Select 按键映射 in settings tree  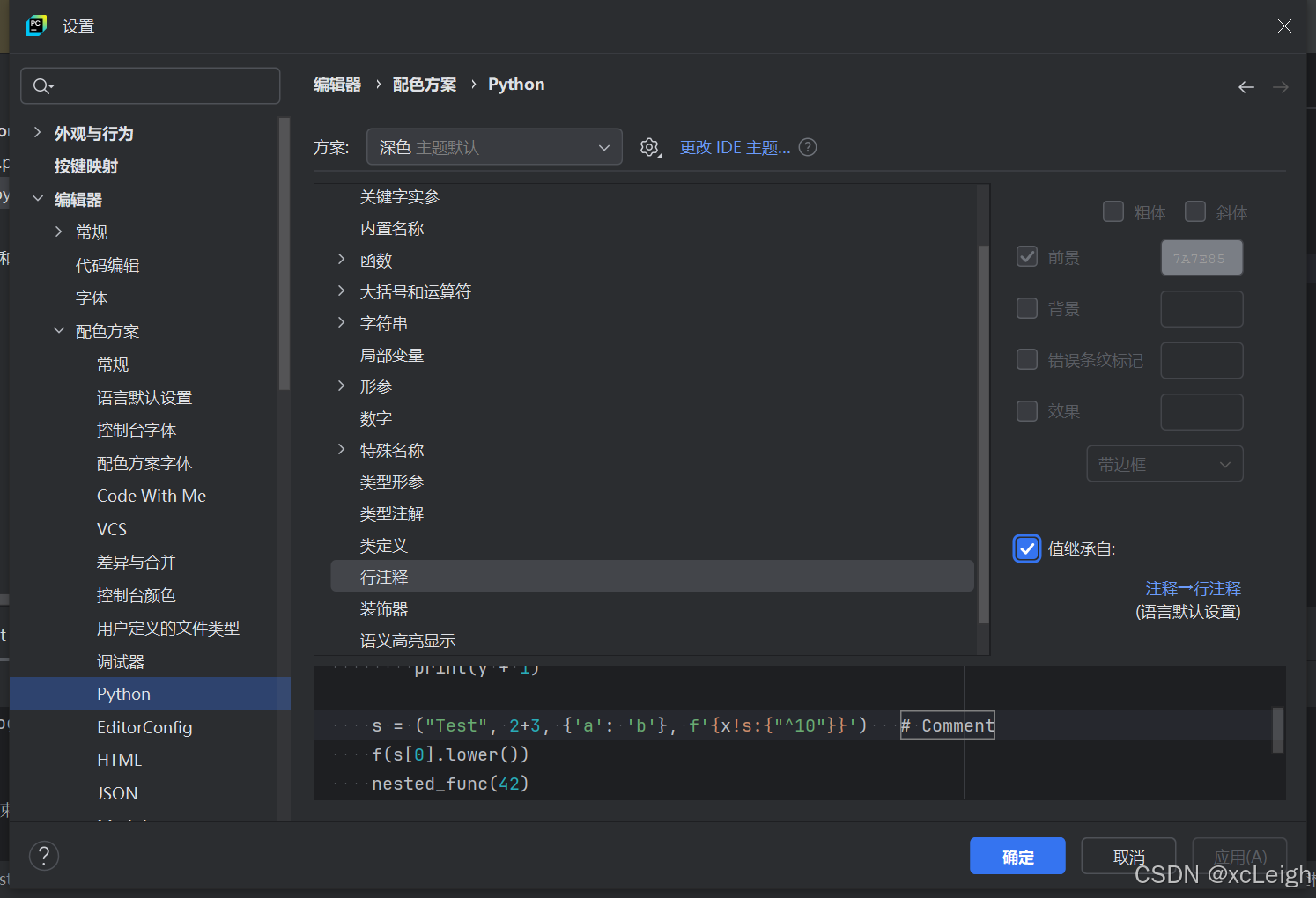pyautogui.click(x=86, y=166)
